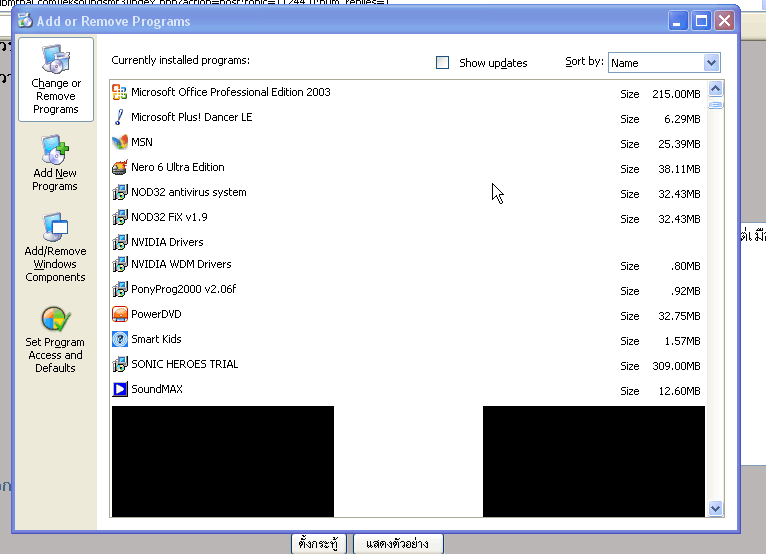The height and width of the screenshot is (554, 766).
Task: Click the 309.00MB size value
Action: click(676, 366)
